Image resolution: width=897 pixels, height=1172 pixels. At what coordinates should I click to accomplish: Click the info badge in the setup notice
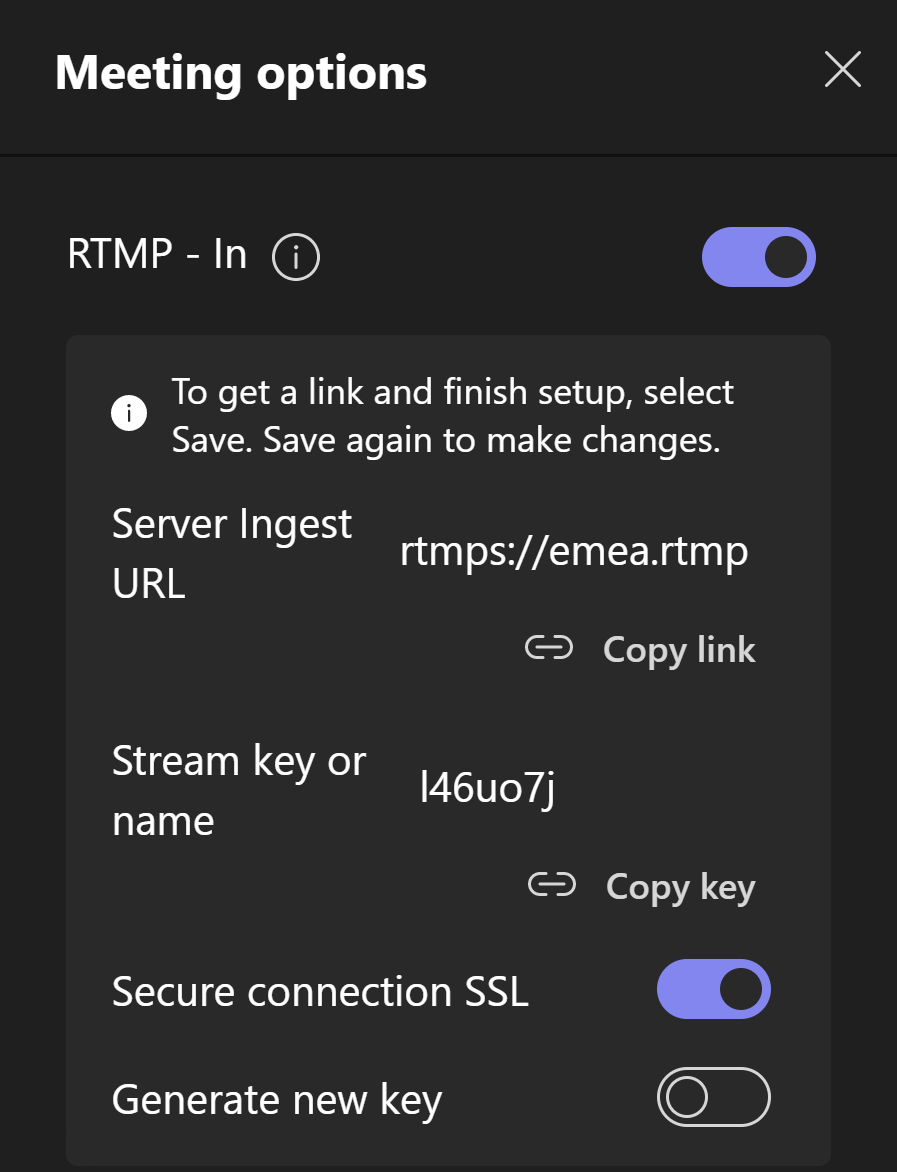[129, 412]
